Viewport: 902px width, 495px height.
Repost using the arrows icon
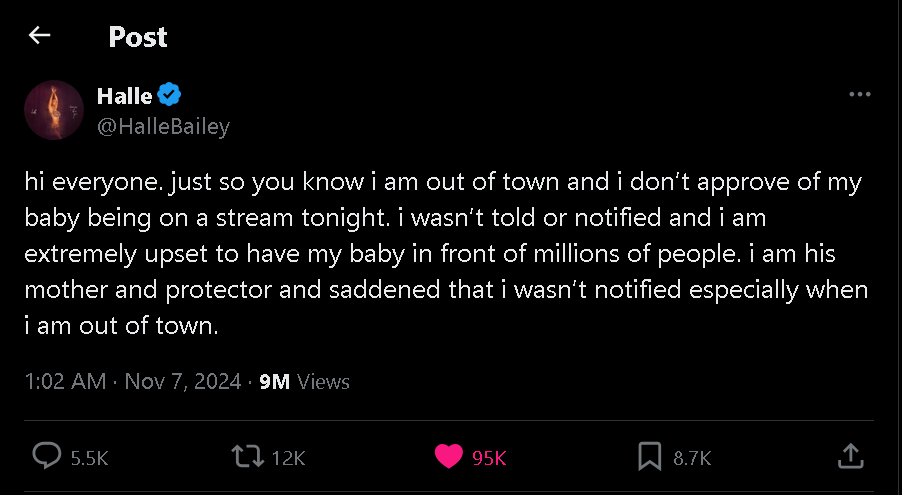(245, 457)
